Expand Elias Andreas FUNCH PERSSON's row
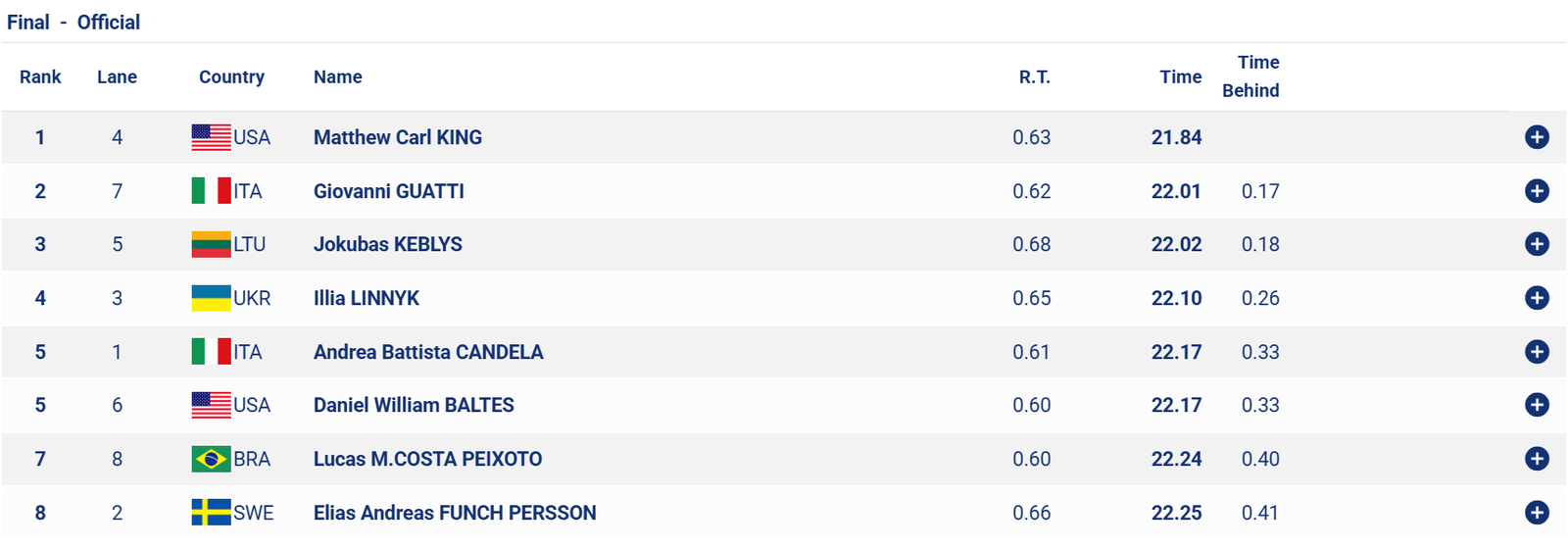1568x549 pixels. (x=1537, y=513)
